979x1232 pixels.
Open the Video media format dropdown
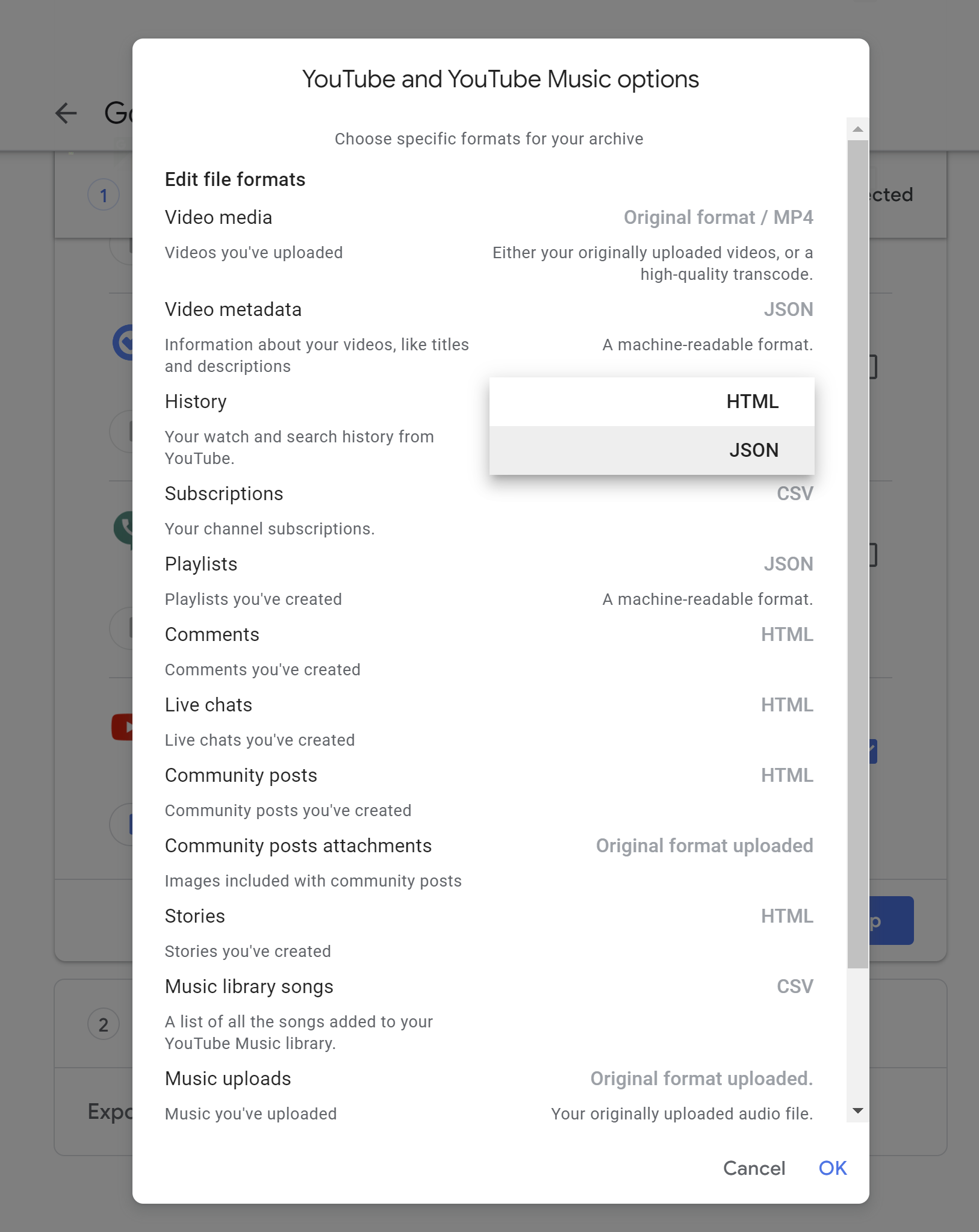718,217
